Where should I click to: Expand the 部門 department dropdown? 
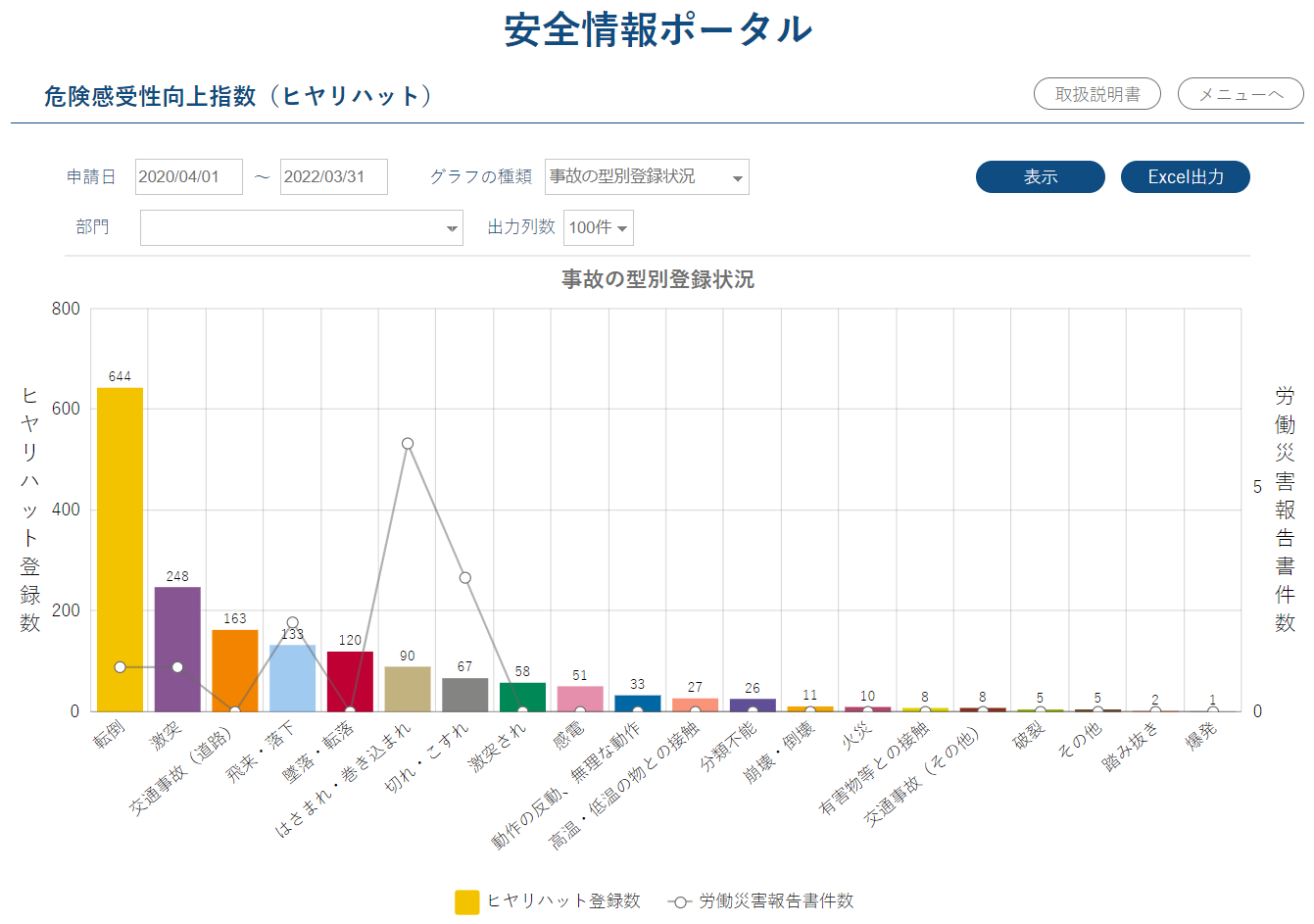coord(302,227)
